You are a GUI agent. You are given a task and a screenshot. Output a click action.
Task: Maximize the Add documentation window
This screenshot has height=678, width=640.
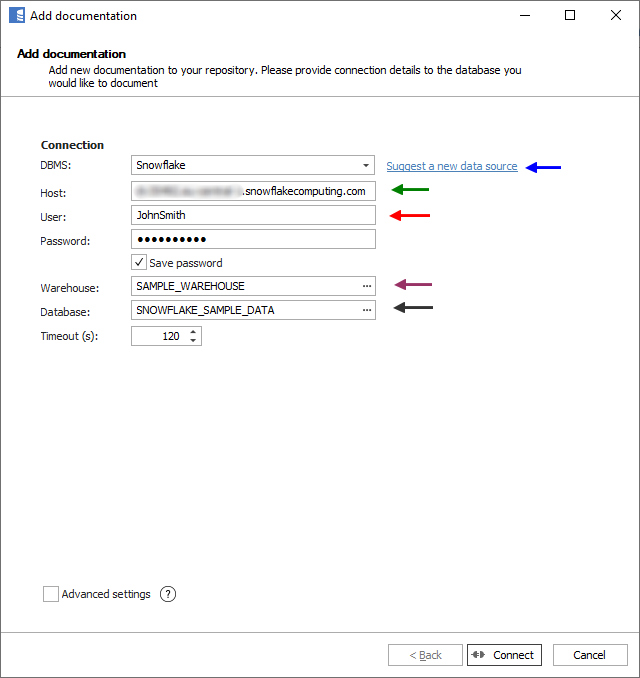[570, 16]
